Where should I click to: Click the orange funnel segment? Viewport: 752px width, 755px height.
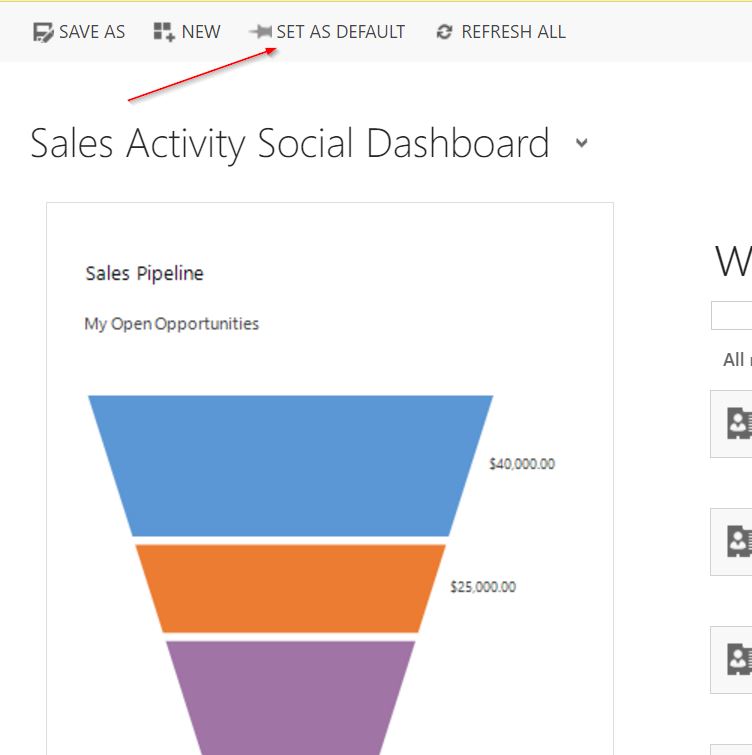coord(290,588)
